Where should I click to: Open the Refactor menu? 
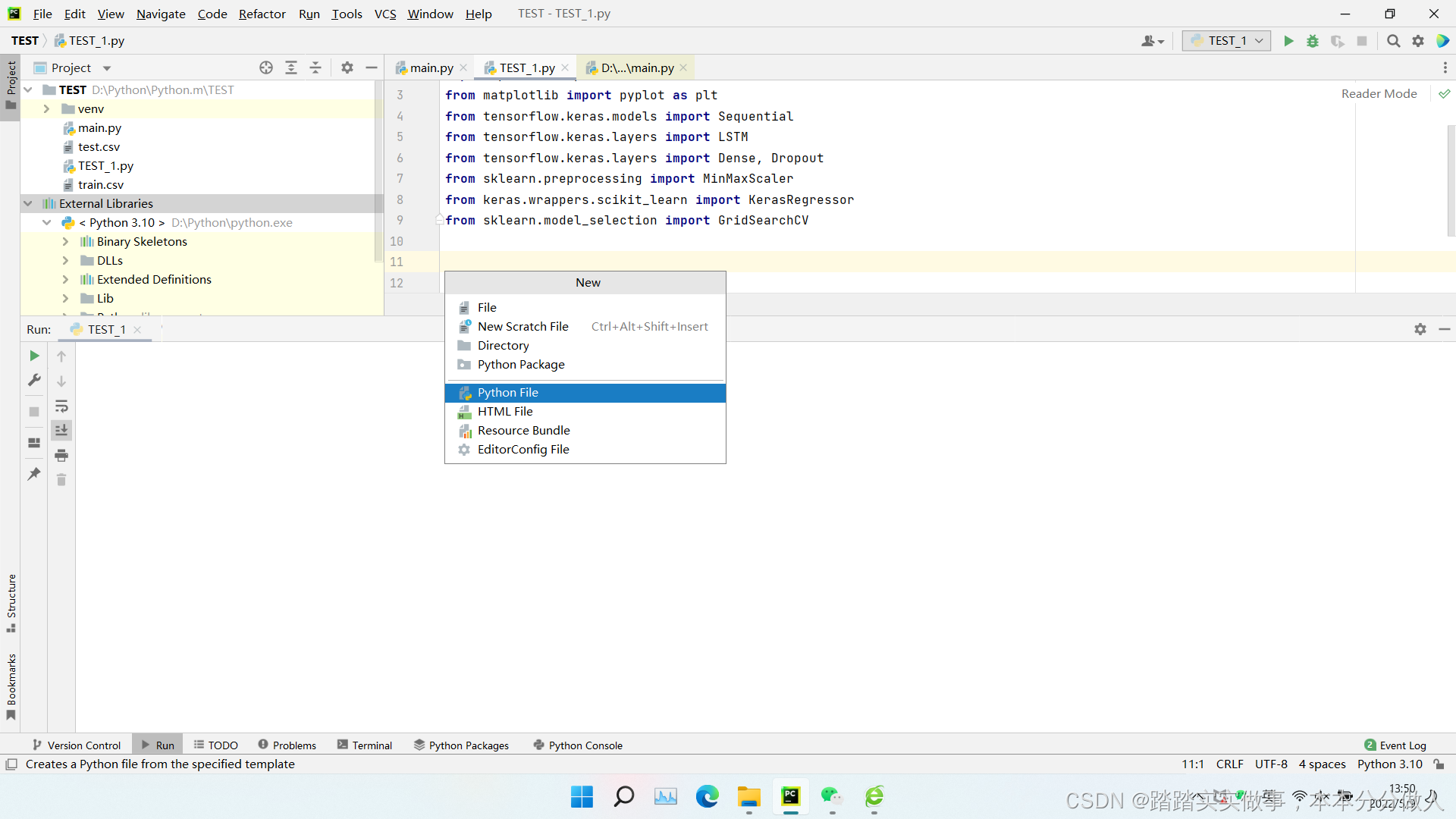pyautogui.click(x=262, y=14)
